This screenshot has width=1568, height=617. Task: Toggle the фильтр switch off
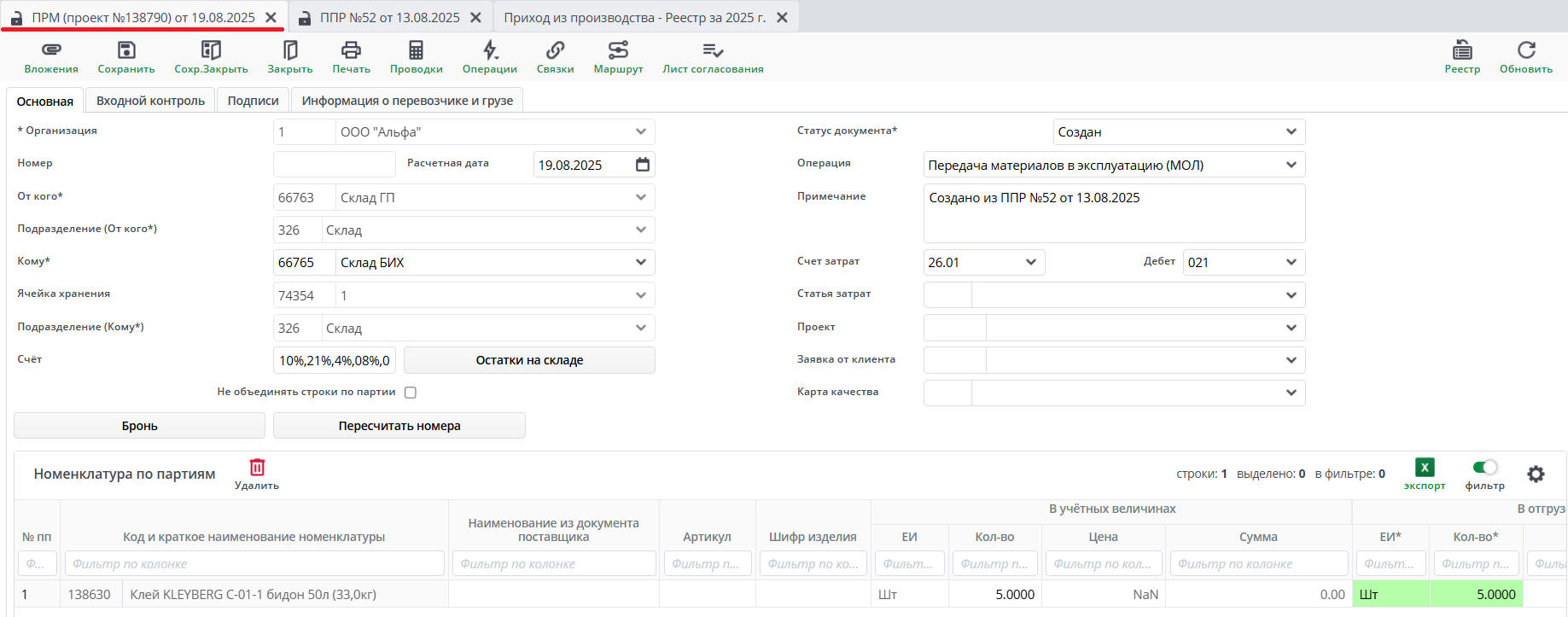click(x=1485, y=467)
